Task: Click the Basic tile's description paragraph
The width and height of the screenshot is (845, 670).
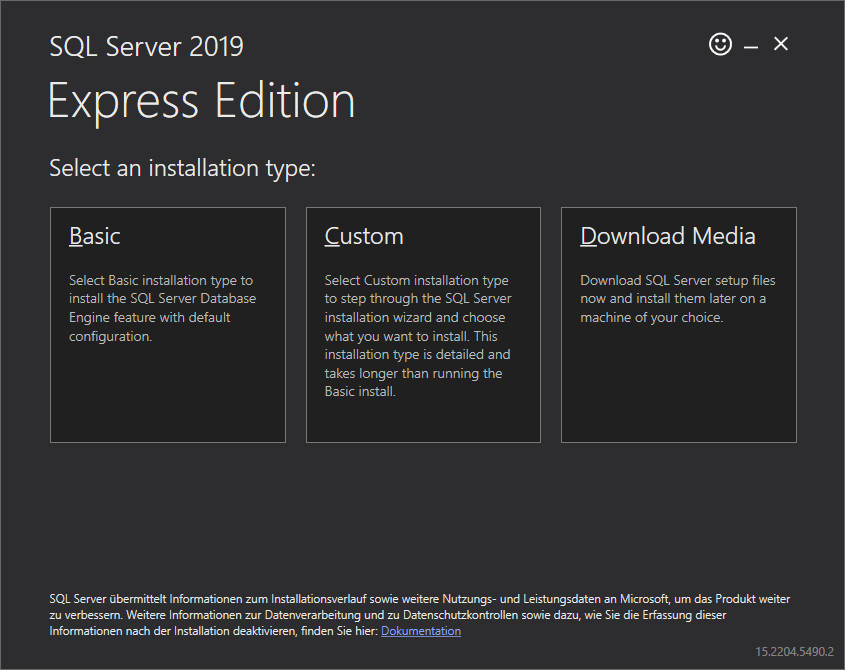Action: click(162, 308)
